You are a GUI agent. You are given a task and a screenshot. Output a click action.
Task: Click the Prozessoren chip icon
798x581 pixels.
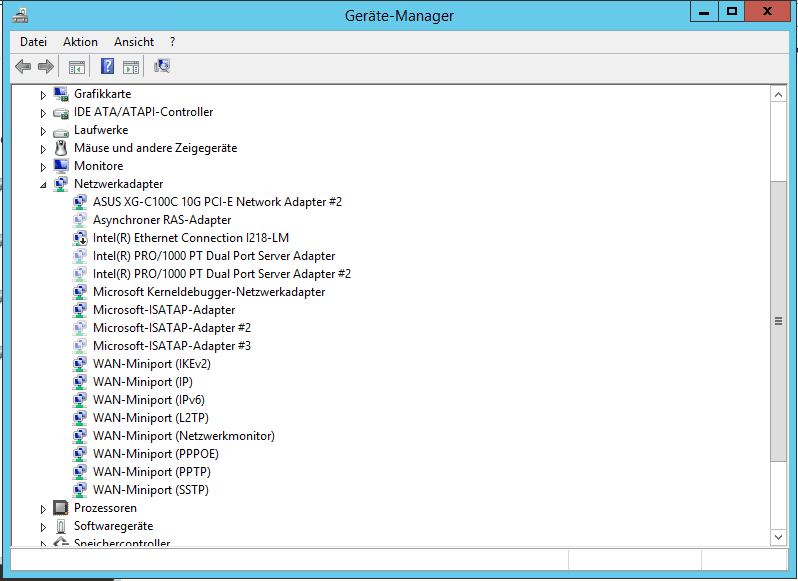pyautogui.click(x=61, y=508)
